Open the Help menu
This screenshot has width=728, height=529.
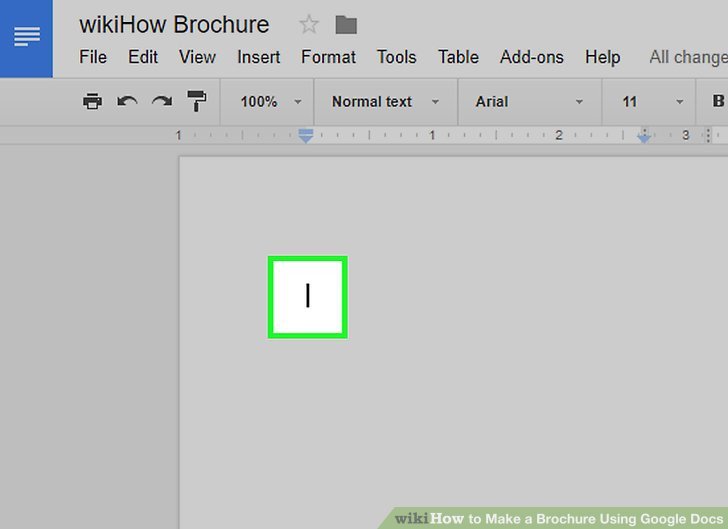(x=603, y=57)
